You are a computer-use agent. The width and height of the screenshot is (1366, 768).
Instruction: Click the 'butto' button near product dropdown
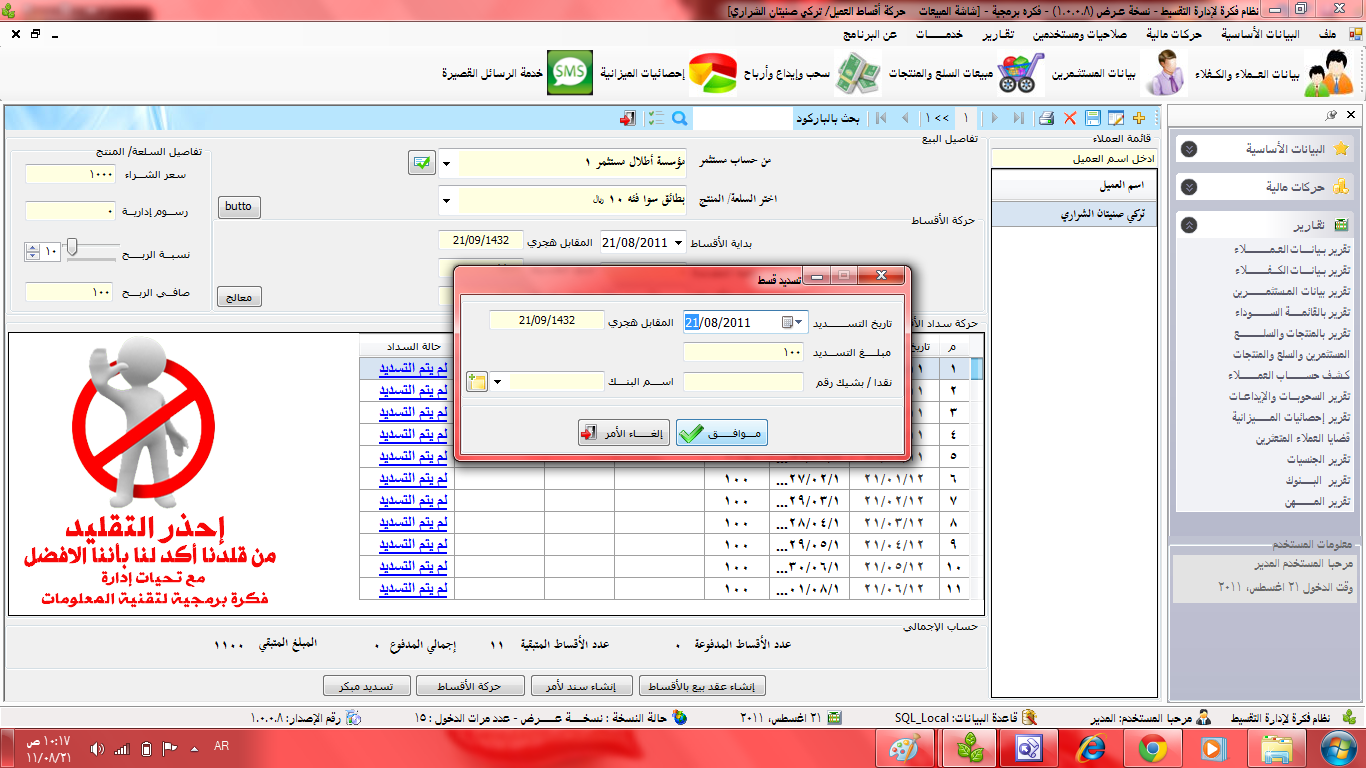239,206
